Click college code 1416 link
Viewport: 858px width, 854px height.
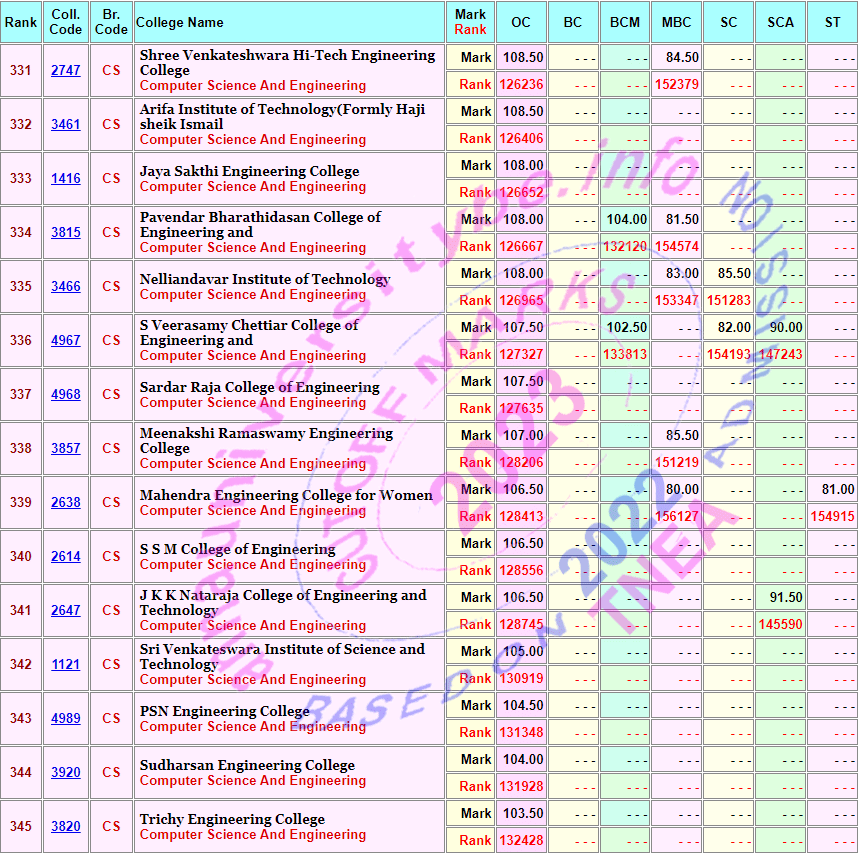click(66, 179)
